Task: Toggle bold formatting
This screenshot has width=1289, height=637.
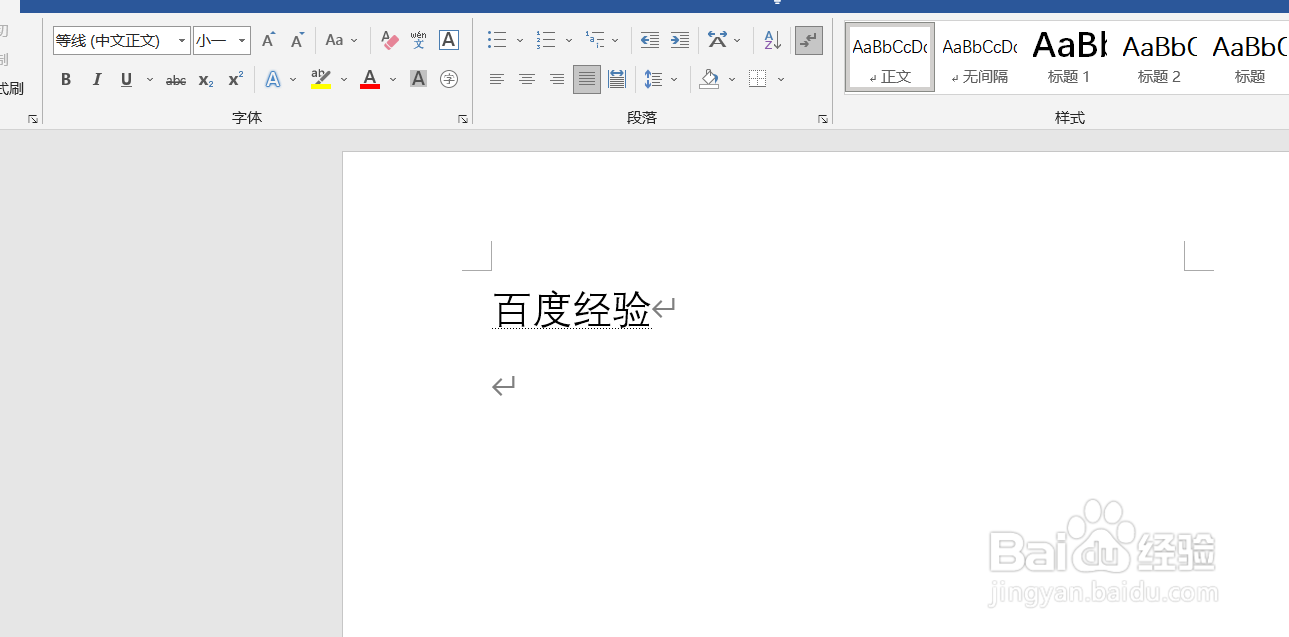Action: (66, 79)
